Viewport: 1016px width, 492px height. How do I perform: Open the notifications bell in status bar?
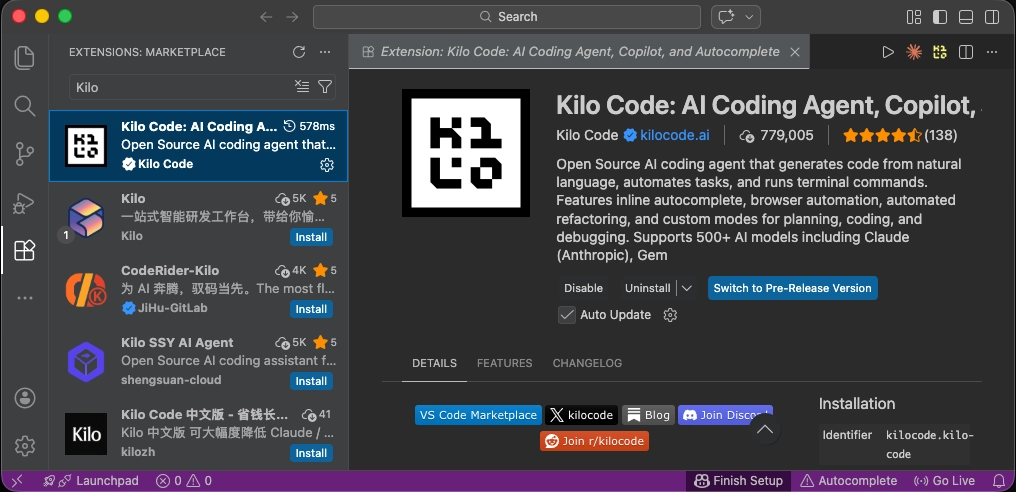click(999, 481)
